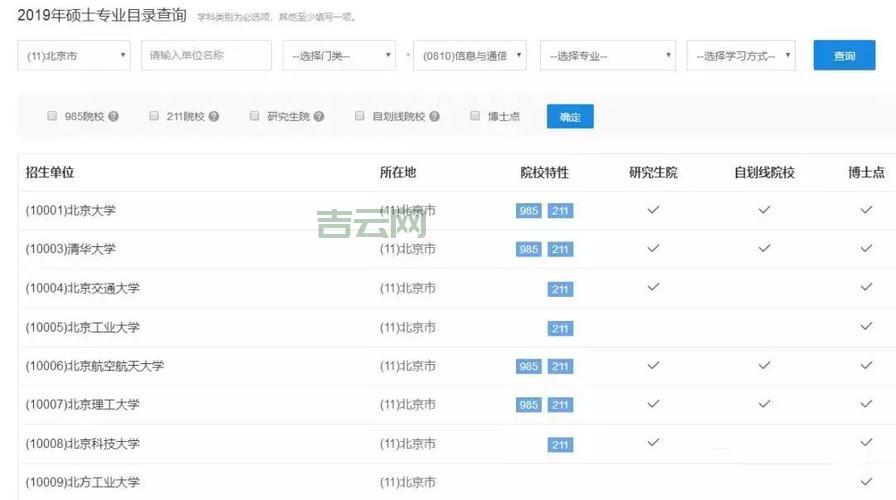896x500 pixels.
Task: Click the 211 badge in the 北京大学 row
Action: (560, 211)
